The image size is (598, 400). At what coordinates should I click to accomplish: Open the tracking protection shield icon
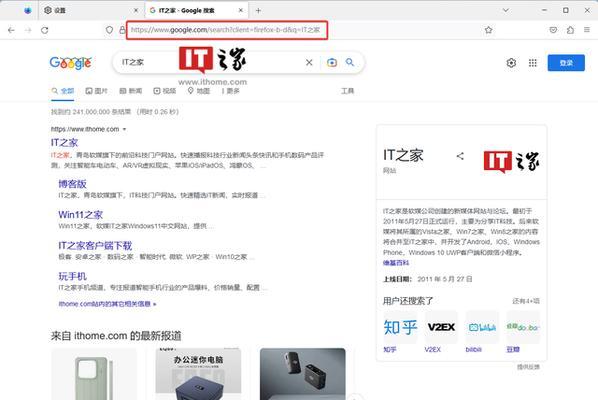pos(109,30)
